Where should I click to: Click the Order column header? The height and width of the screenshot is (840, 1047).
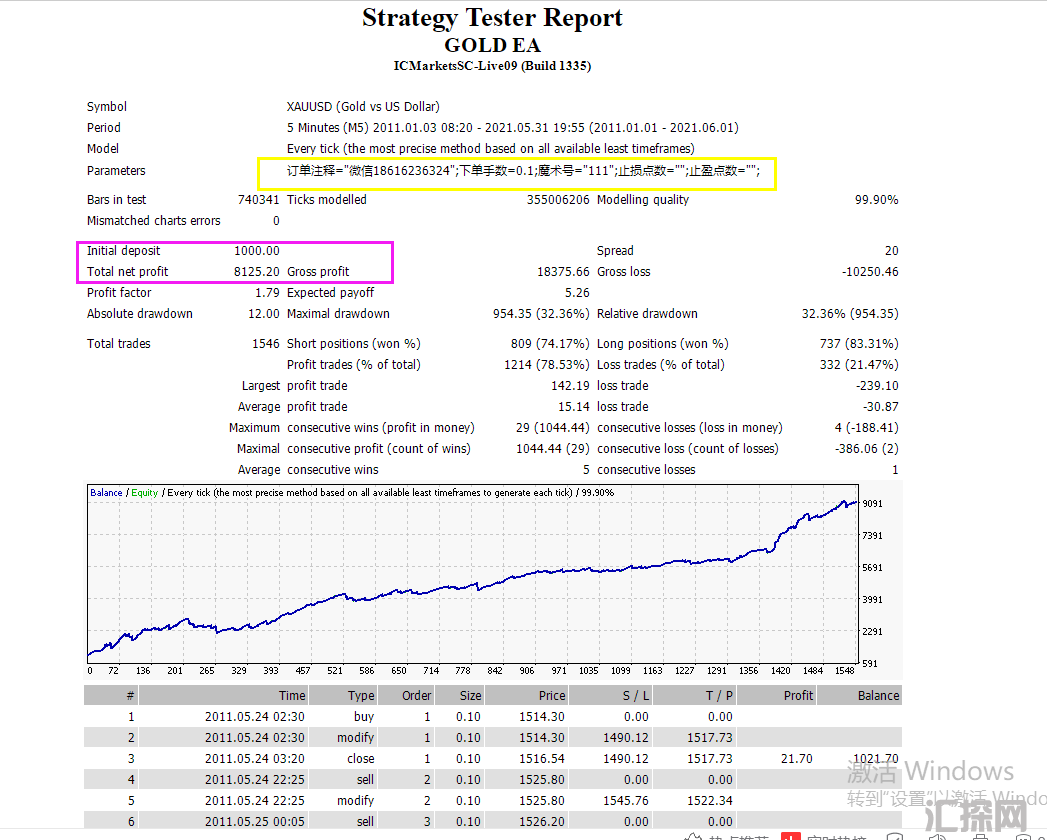(x=416, y=696)
